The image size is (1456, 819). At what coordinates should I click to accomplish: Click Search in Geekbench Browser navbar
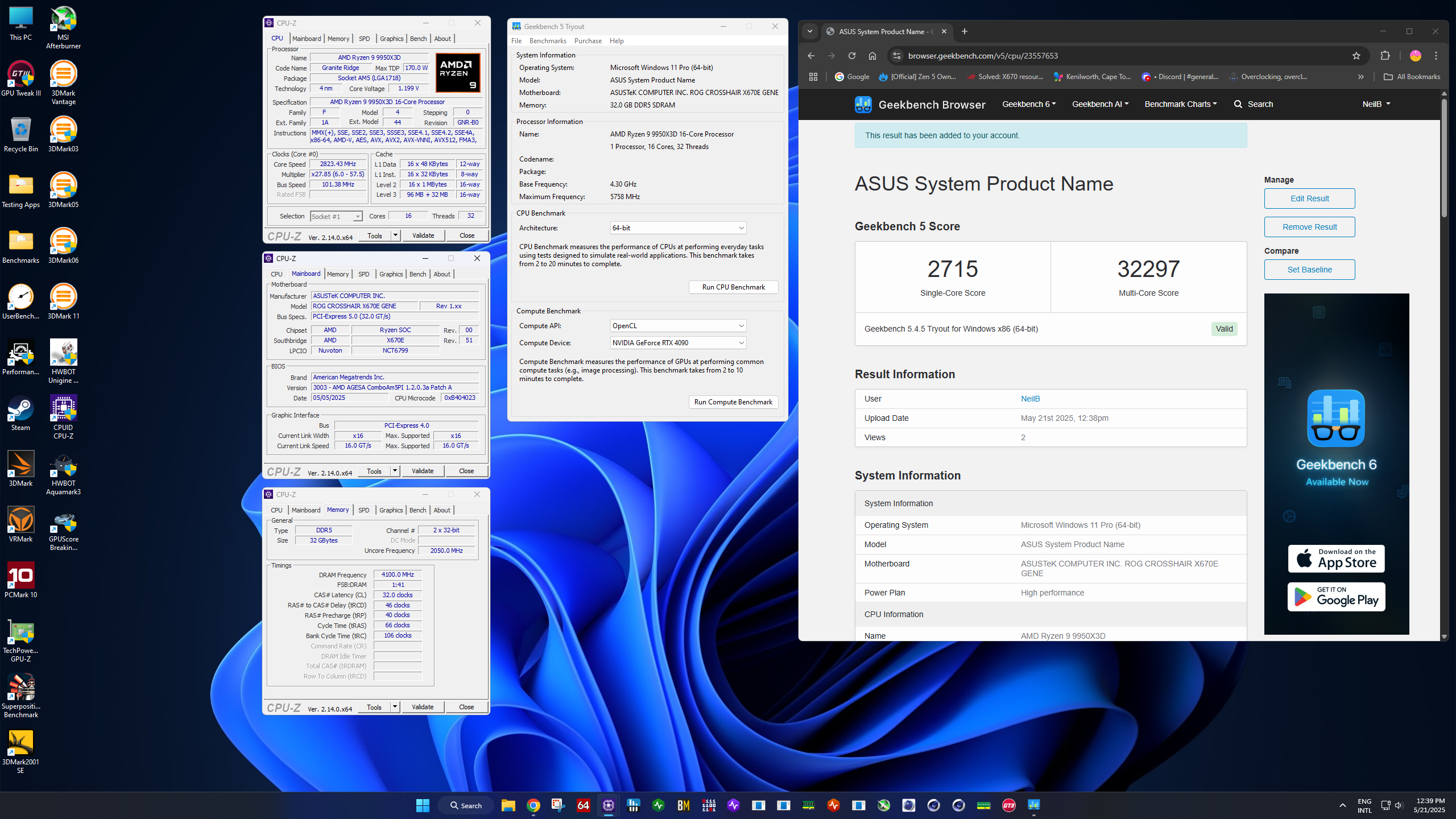coord(1254,104)
